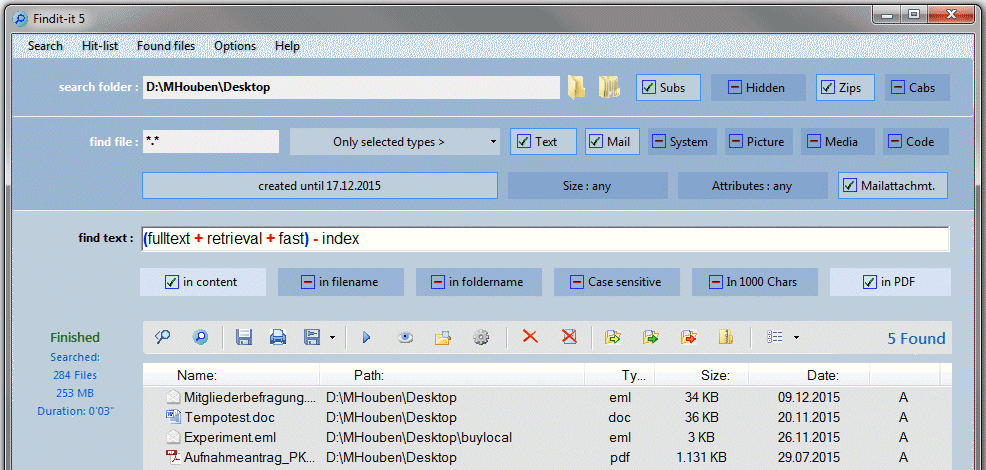
Task: Enable the Code file type
Action: [916, 142]
